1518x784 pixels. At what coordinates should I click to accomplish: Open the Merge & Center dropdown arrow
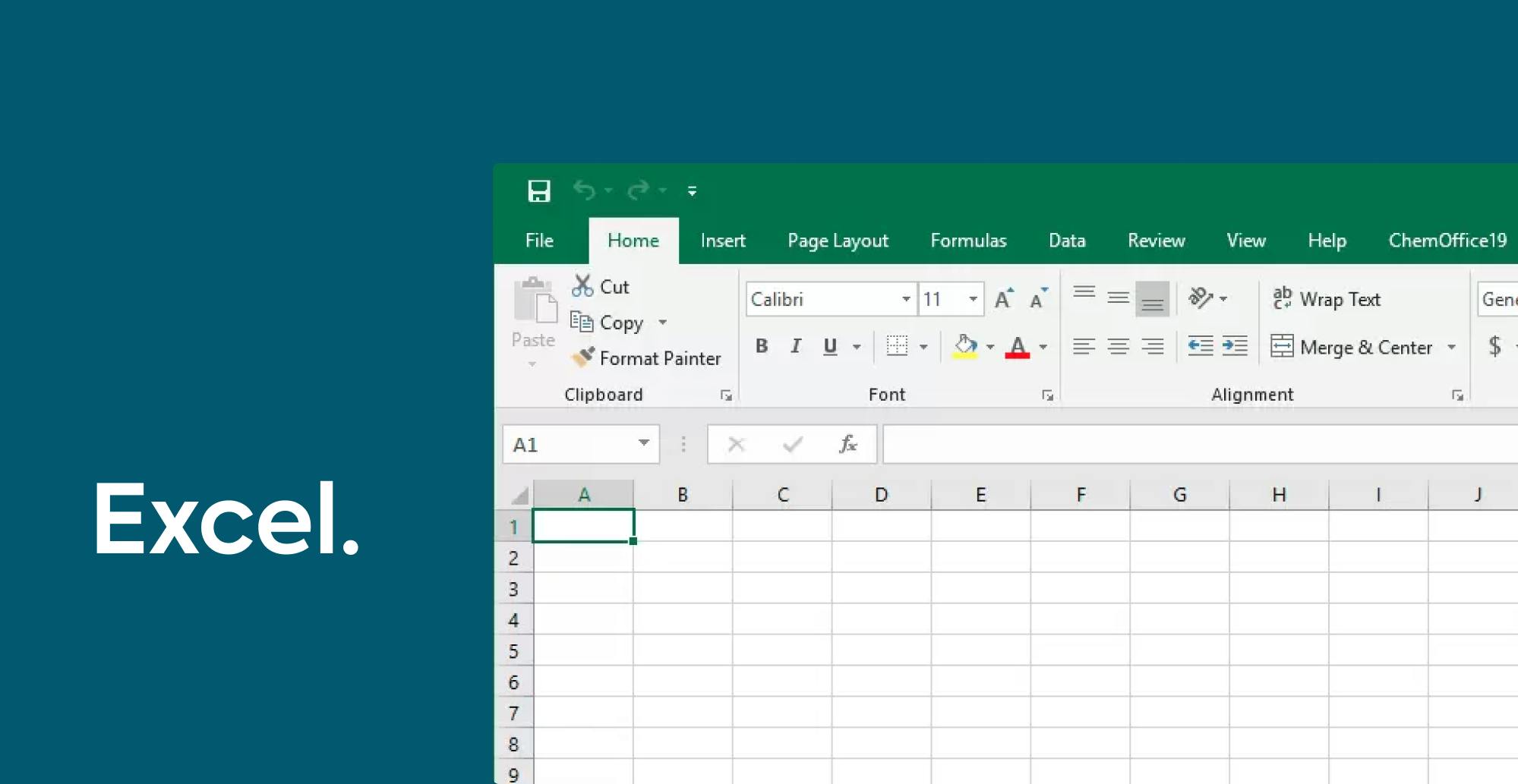(x=1451, y=348)
